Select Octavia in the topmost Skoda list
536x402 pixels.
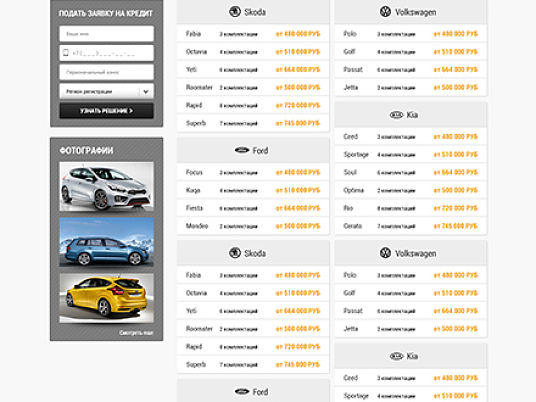click(x=196, y=52)
